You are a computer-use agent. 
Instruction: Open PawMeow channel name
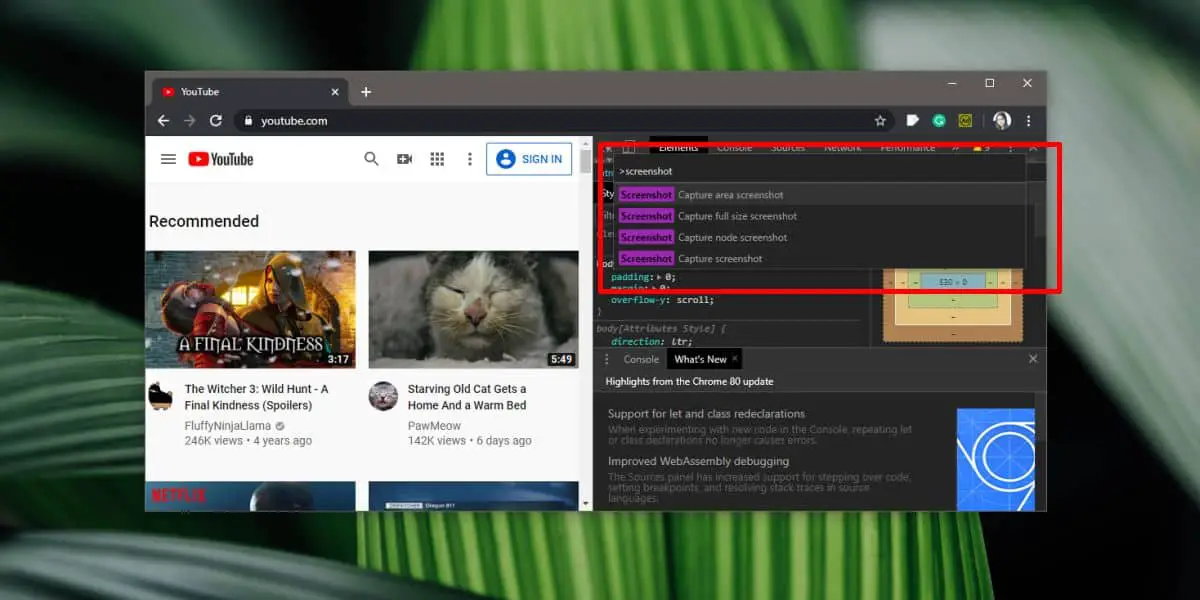(x=433, y=424)
